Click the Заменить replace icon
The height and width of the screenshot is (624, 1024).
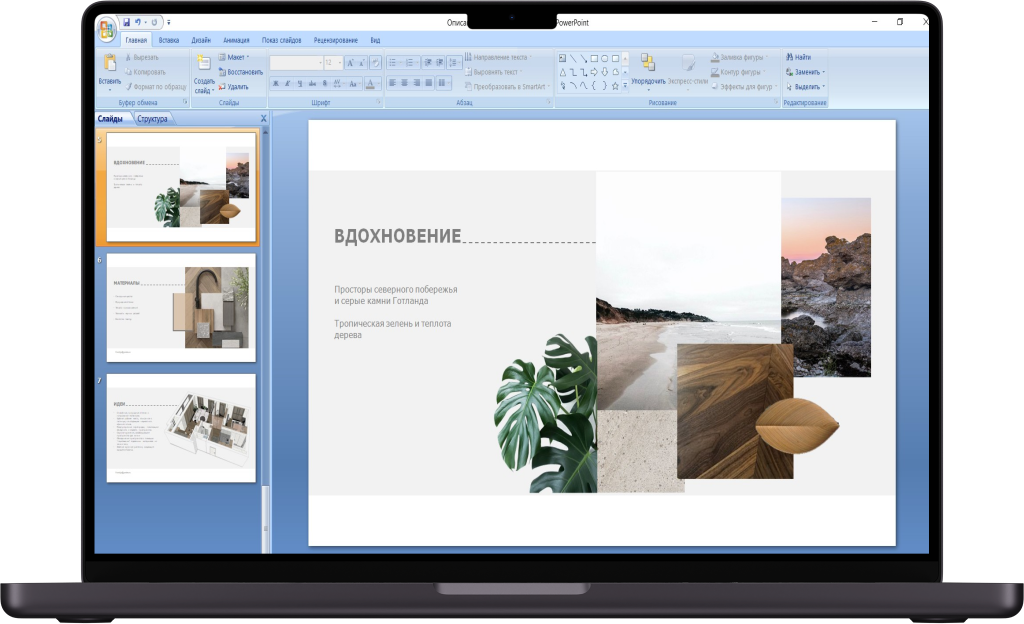(790, 72)
